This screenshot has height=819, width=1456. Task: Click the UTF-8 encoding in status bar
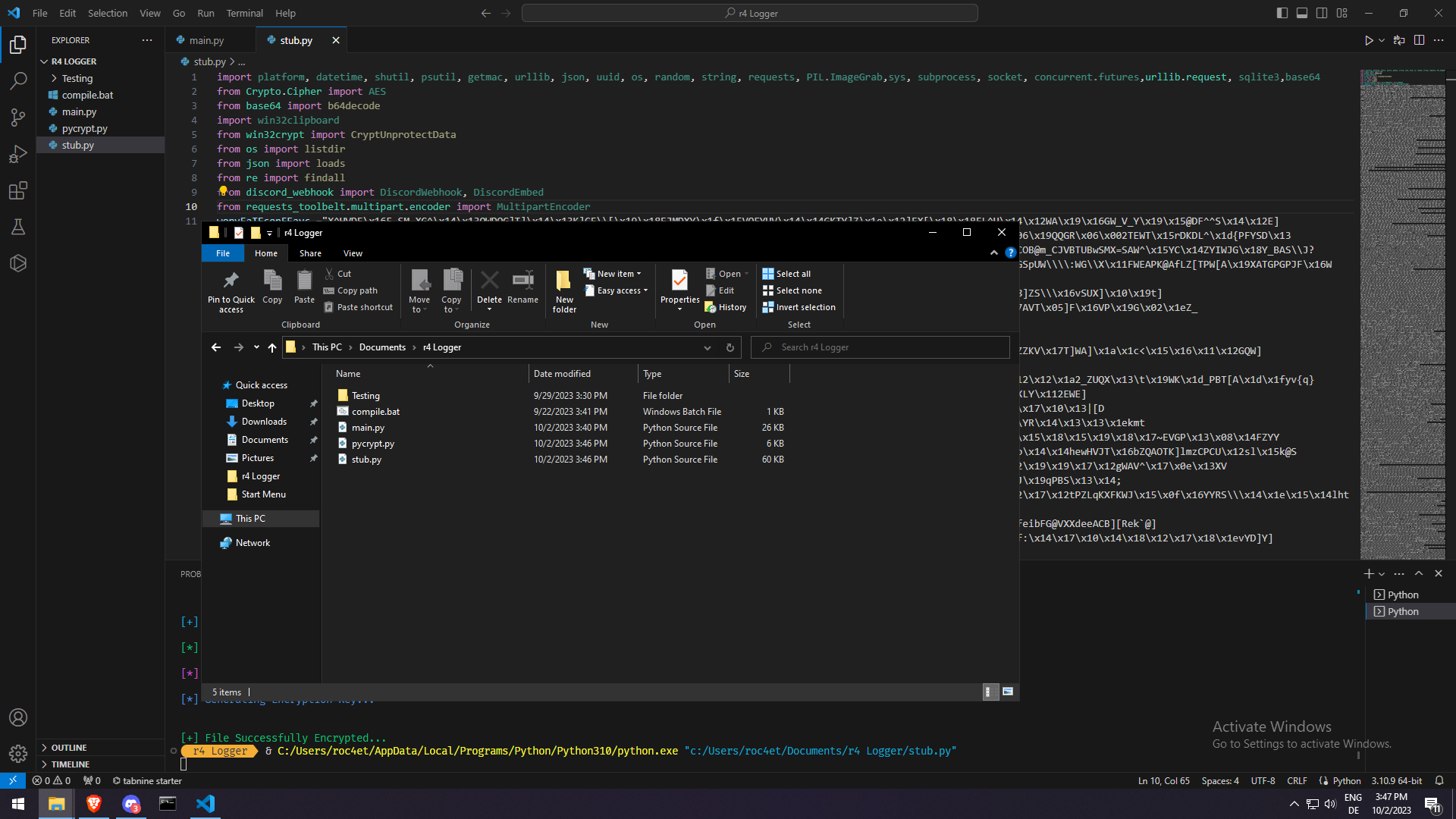coord(1263,780)
